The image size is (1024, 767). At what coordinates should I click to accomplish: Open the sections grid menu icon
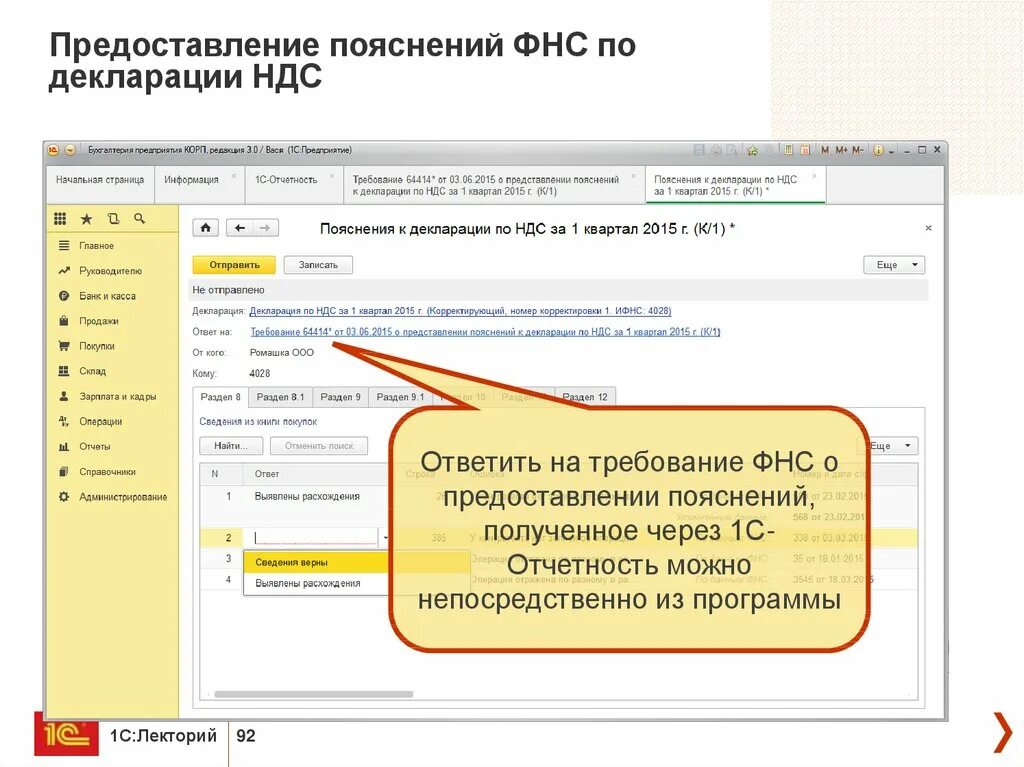pyautogui.click(x=60, y=219)
